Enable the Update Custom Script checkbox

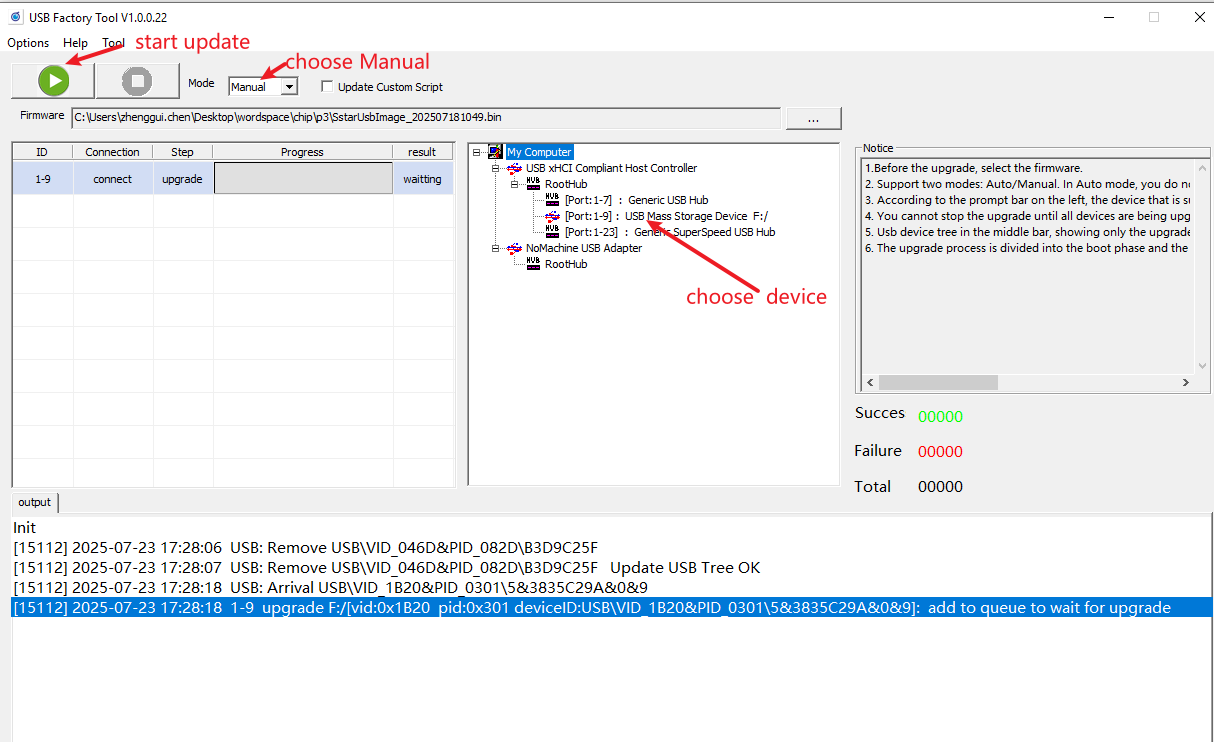[x=327, y=87]
